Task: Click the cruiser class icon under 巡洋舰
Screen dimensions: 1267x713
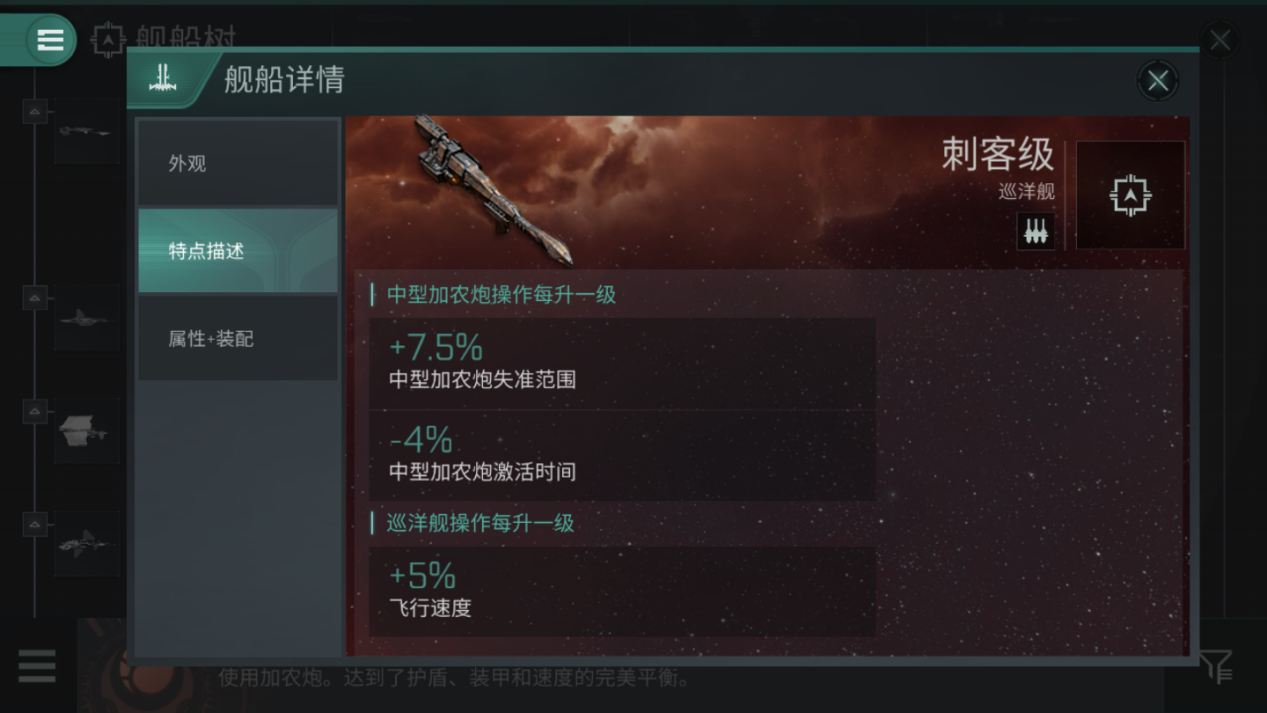Action: point(1036,231)
